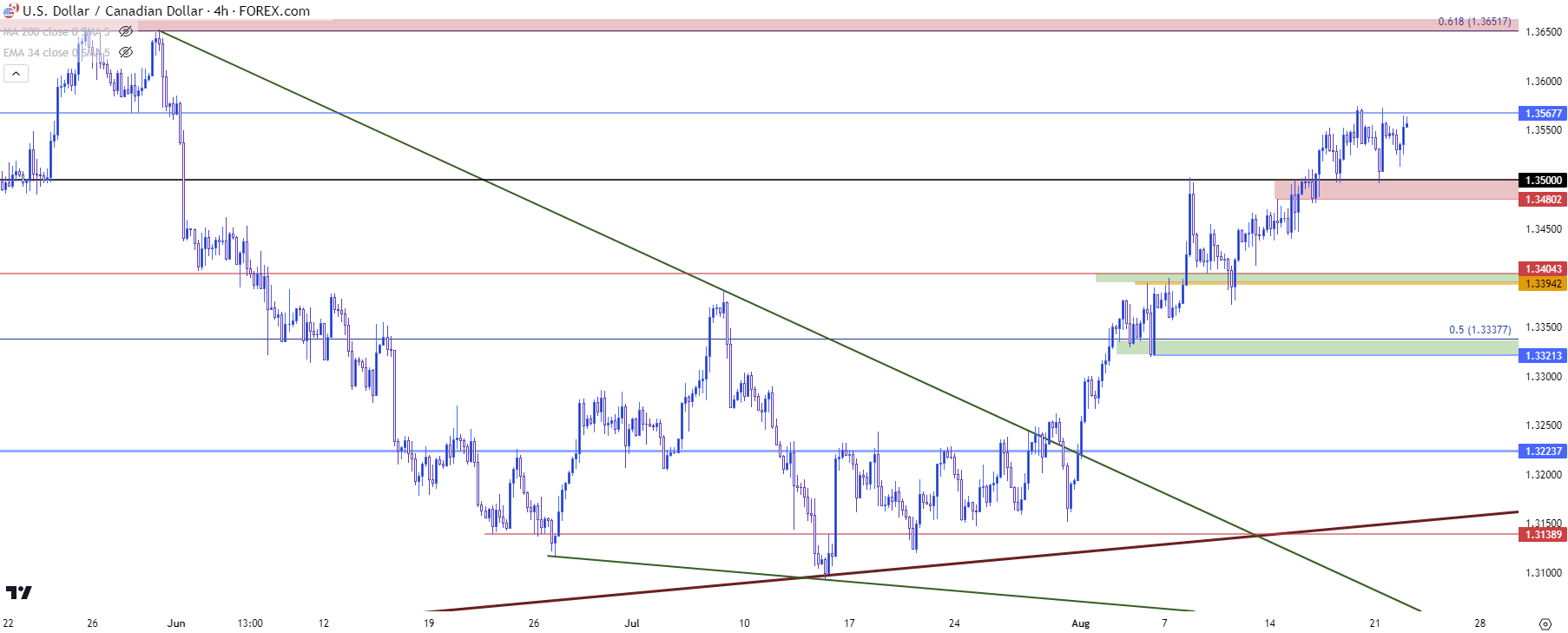Image resolution: width=1568 pixels, height=633 pixels.
Task: Click the red 1.34802 price label
Action: click(1543, 199)
